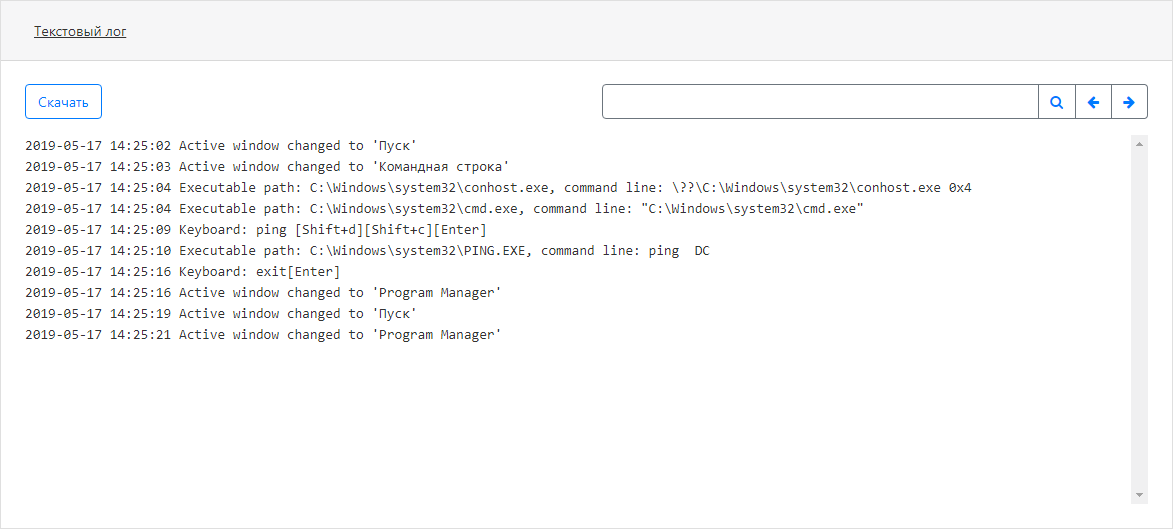
Task: Click the vertical scrollbar track
Action: (x=1139, y=320)
